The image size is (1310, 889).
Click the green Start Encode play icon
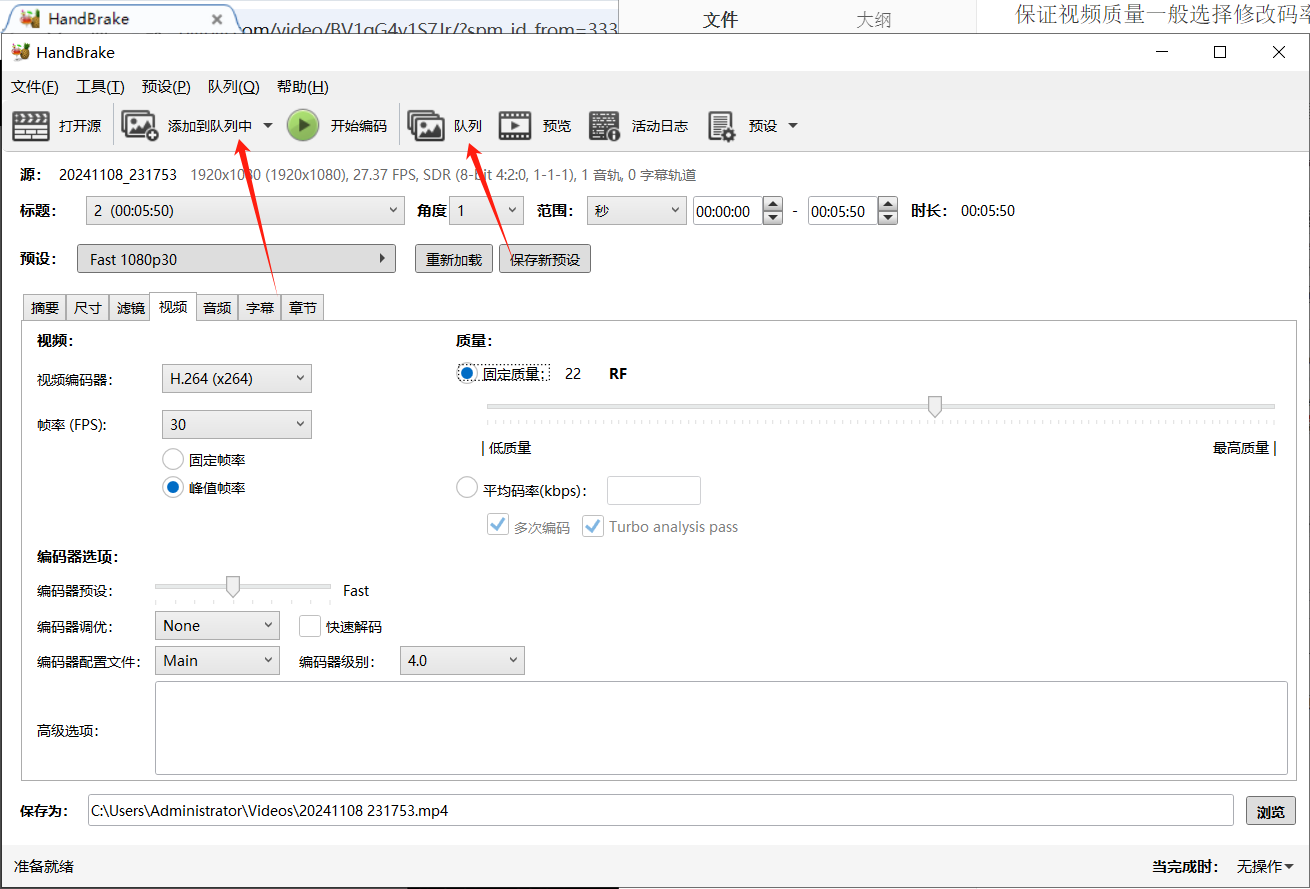point(303,126)
